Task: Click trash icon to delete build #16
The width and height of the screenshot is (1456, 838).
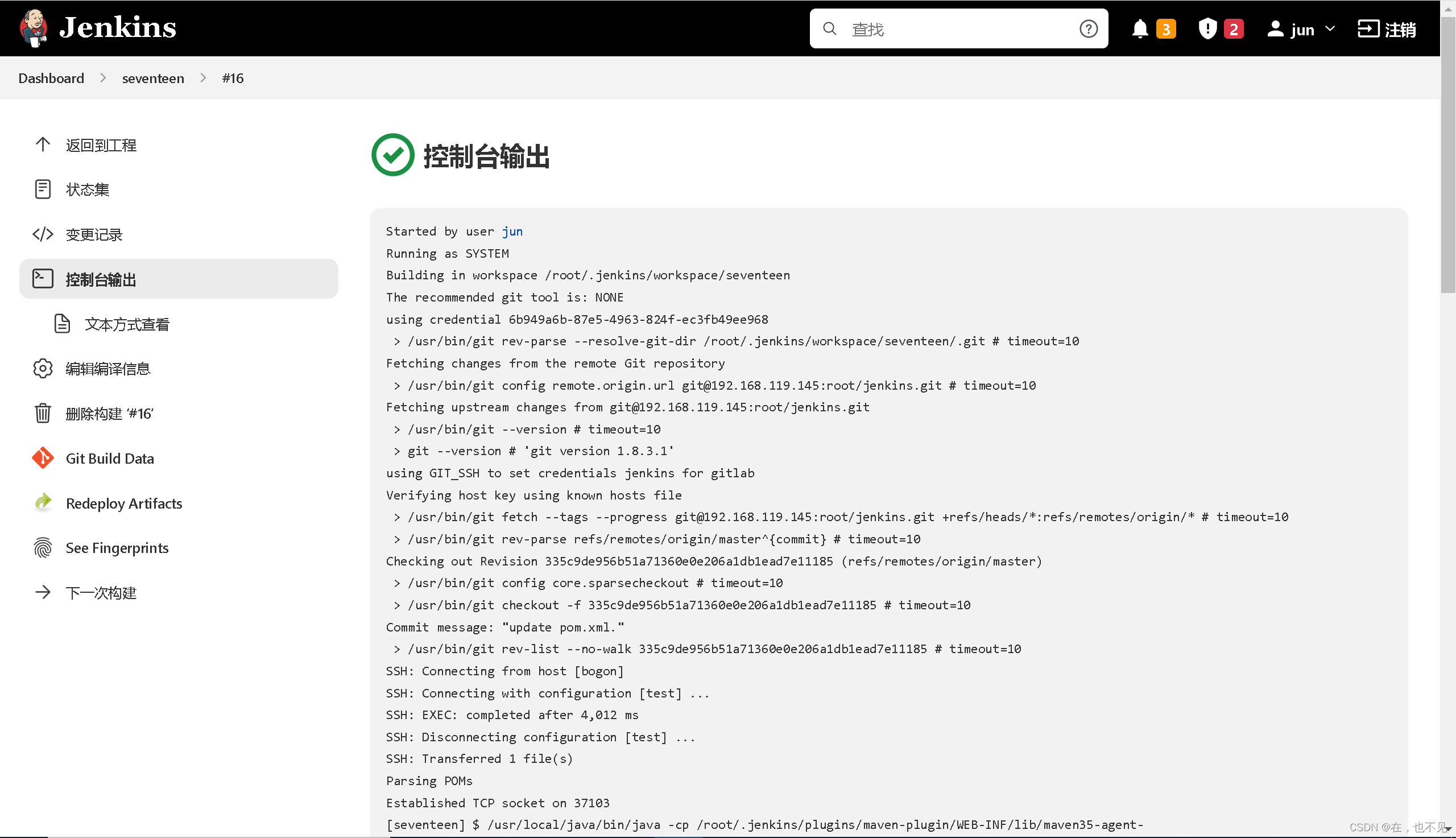Action: coord(43,413)
